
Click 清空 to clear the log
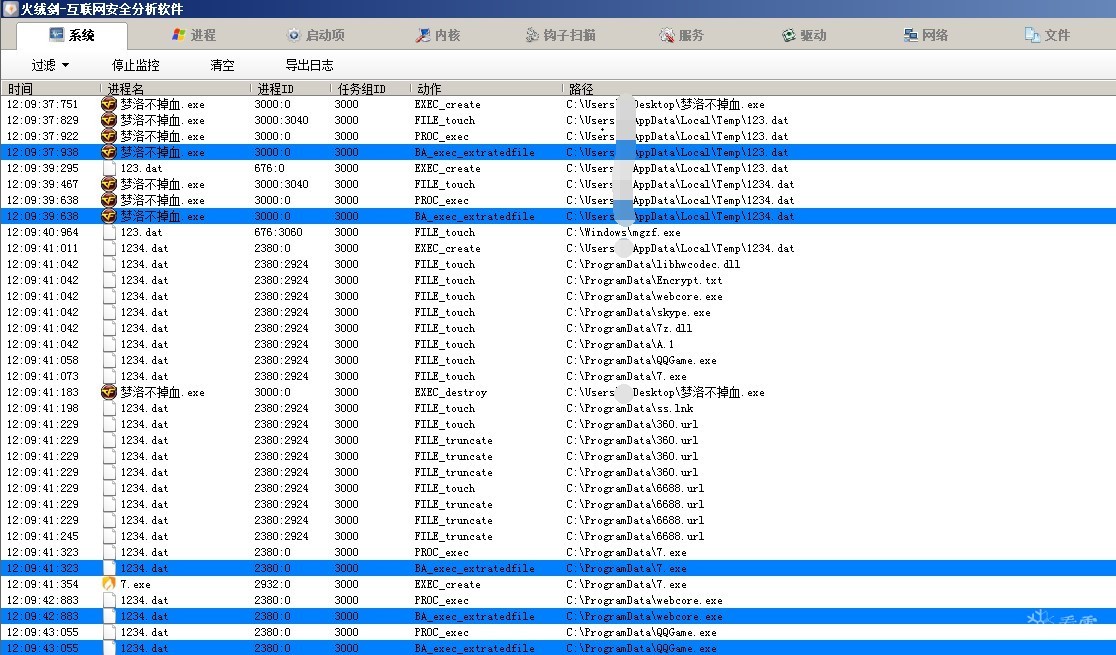pos(222,66)
